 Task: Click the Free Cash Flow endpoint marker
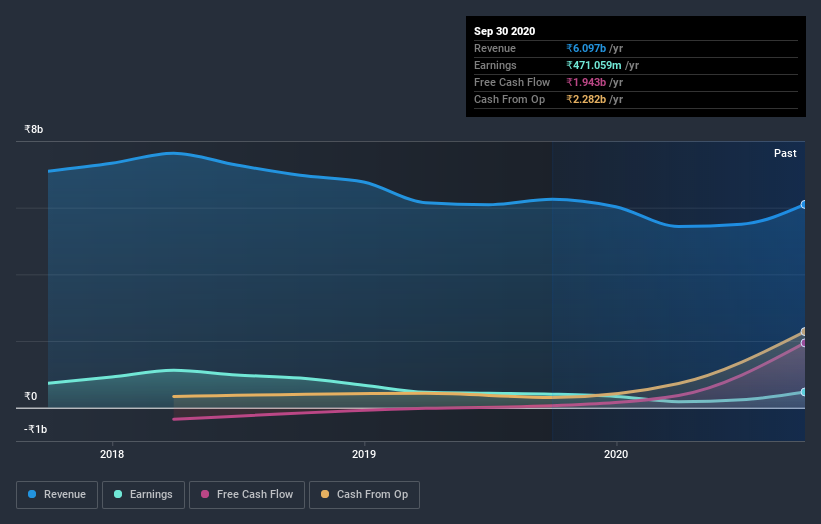coord(804,343)
